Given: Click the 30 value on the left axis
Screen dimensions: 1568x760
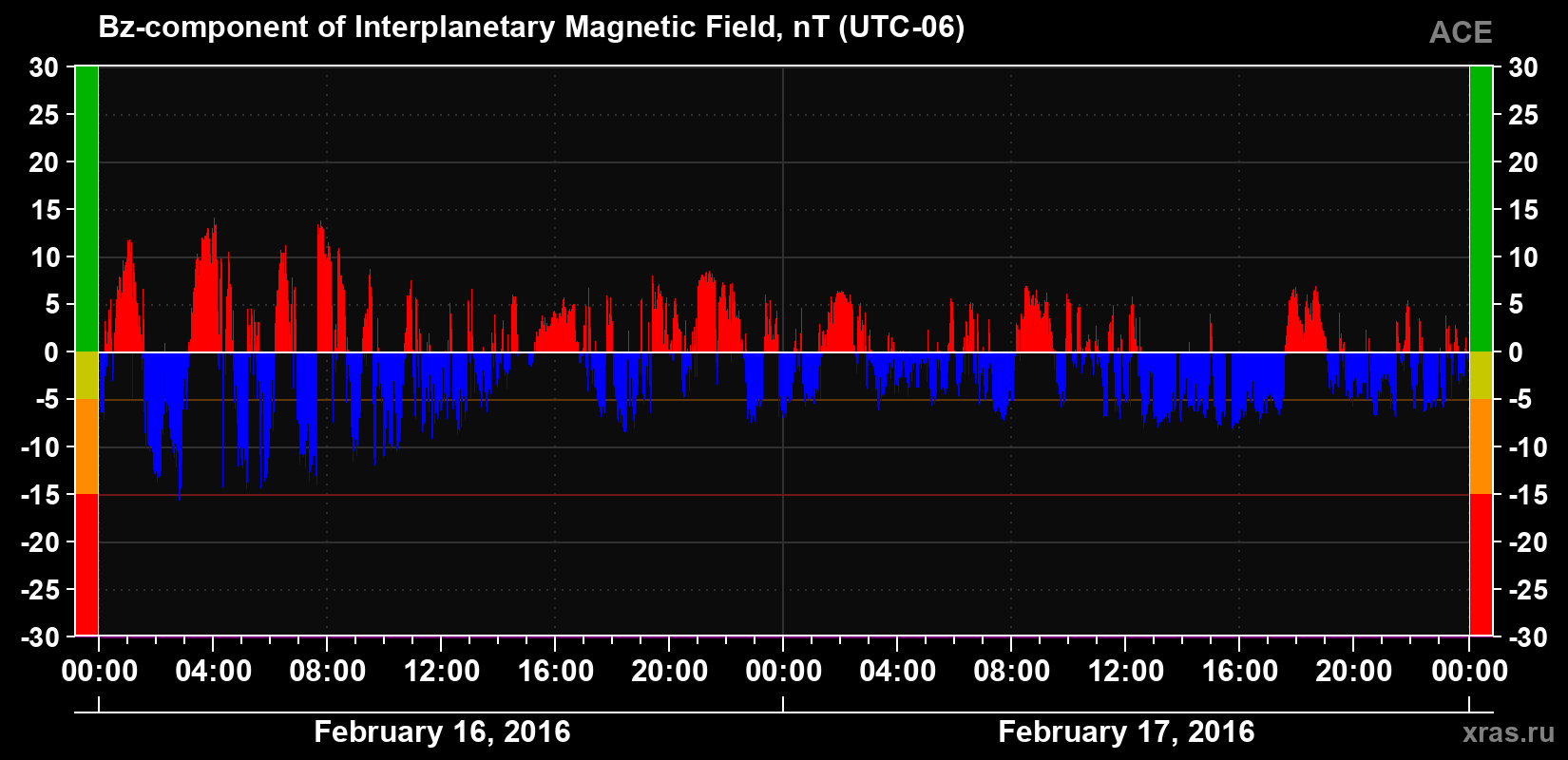Looking at the screenshot, I should pyautogui.click(x=44, y=67).
